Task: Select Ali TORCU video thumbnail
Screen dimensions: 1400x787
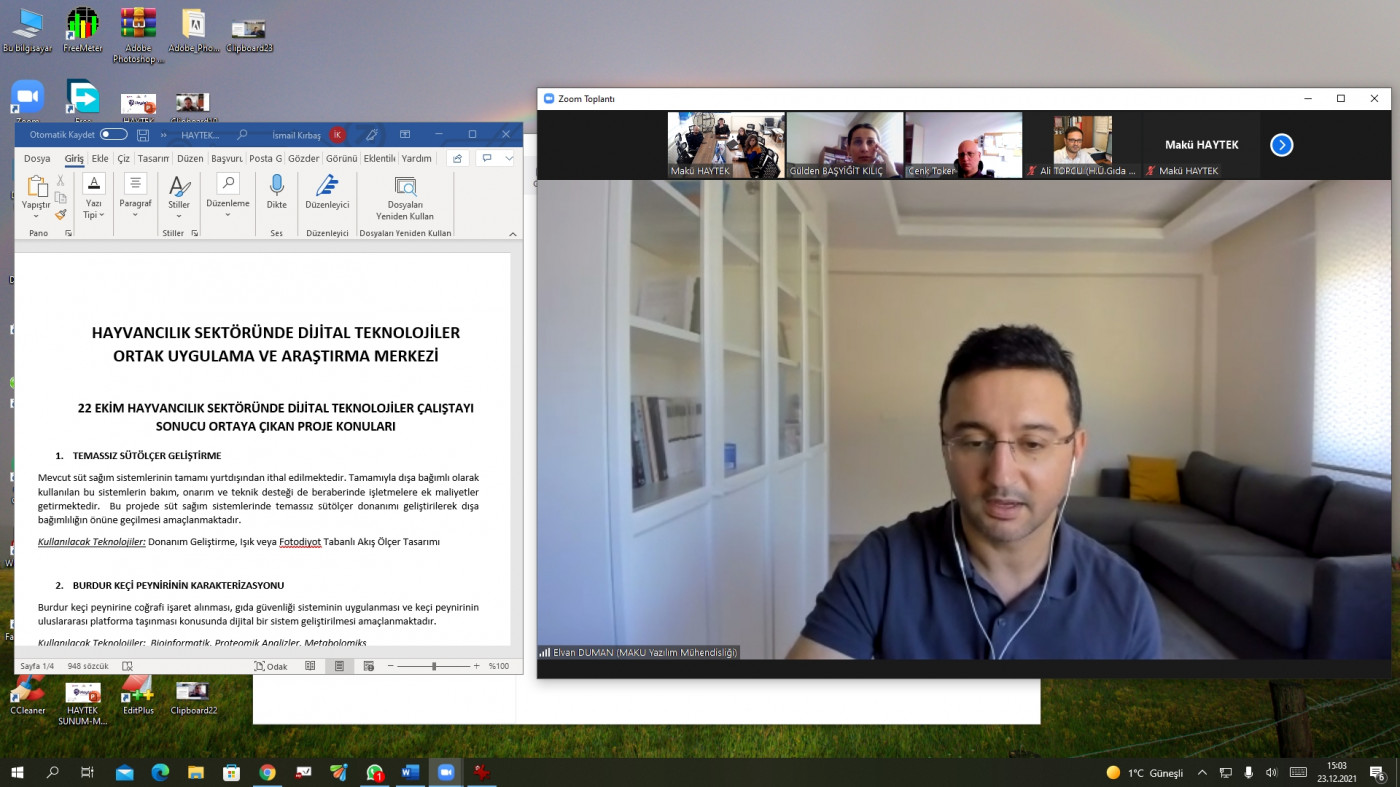Action: (x=1082, y=145)
